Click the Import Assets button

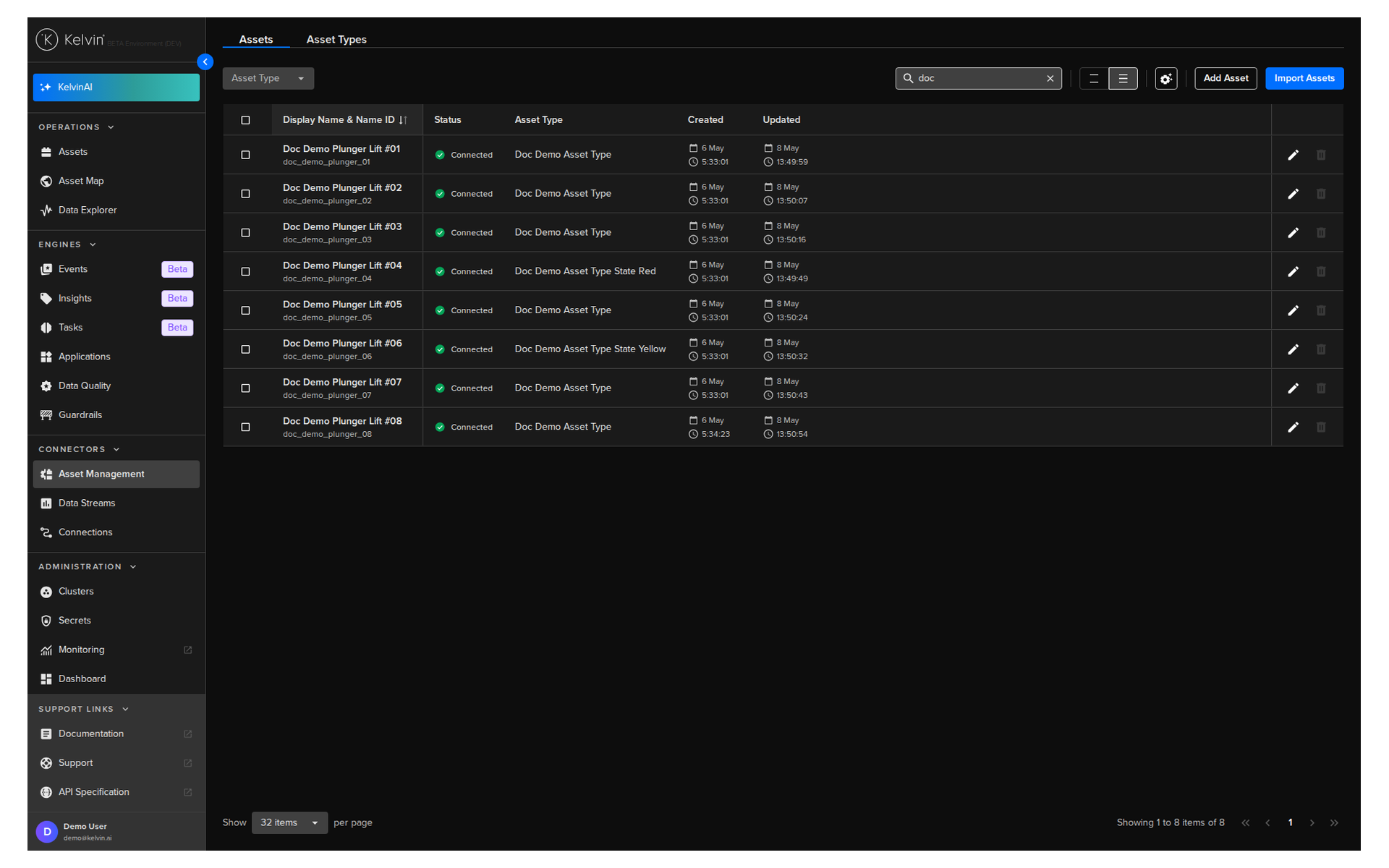coord(1304,79)
